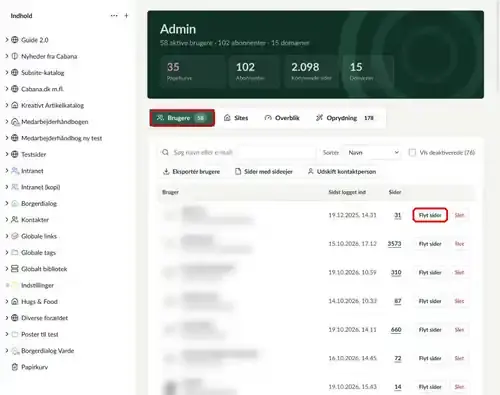Click the 102 Abonnenter stat card
Viewport: 500px width, 395px height.
(254, 72)
